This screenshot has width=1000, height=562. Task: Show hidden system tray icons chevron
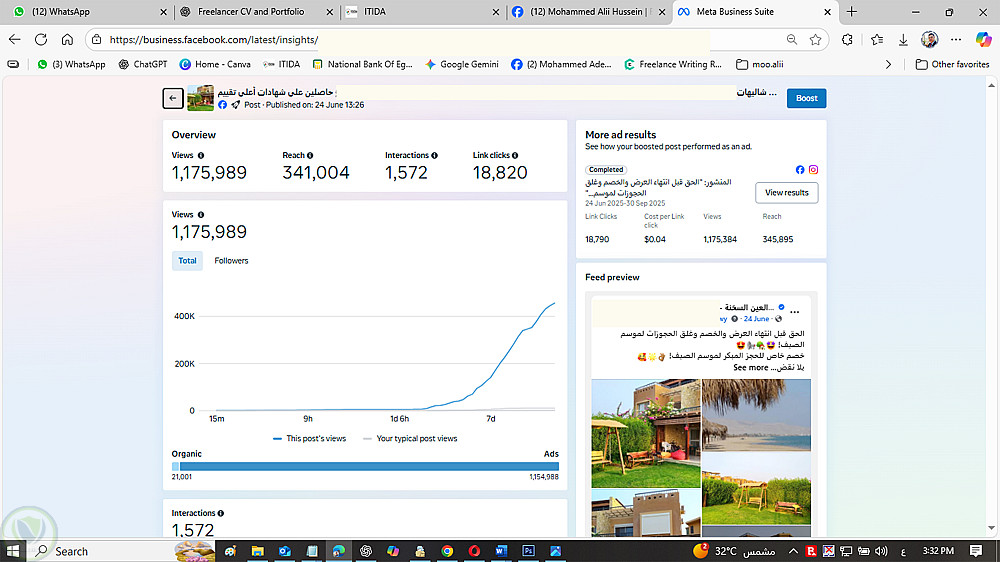click(793, 551)
